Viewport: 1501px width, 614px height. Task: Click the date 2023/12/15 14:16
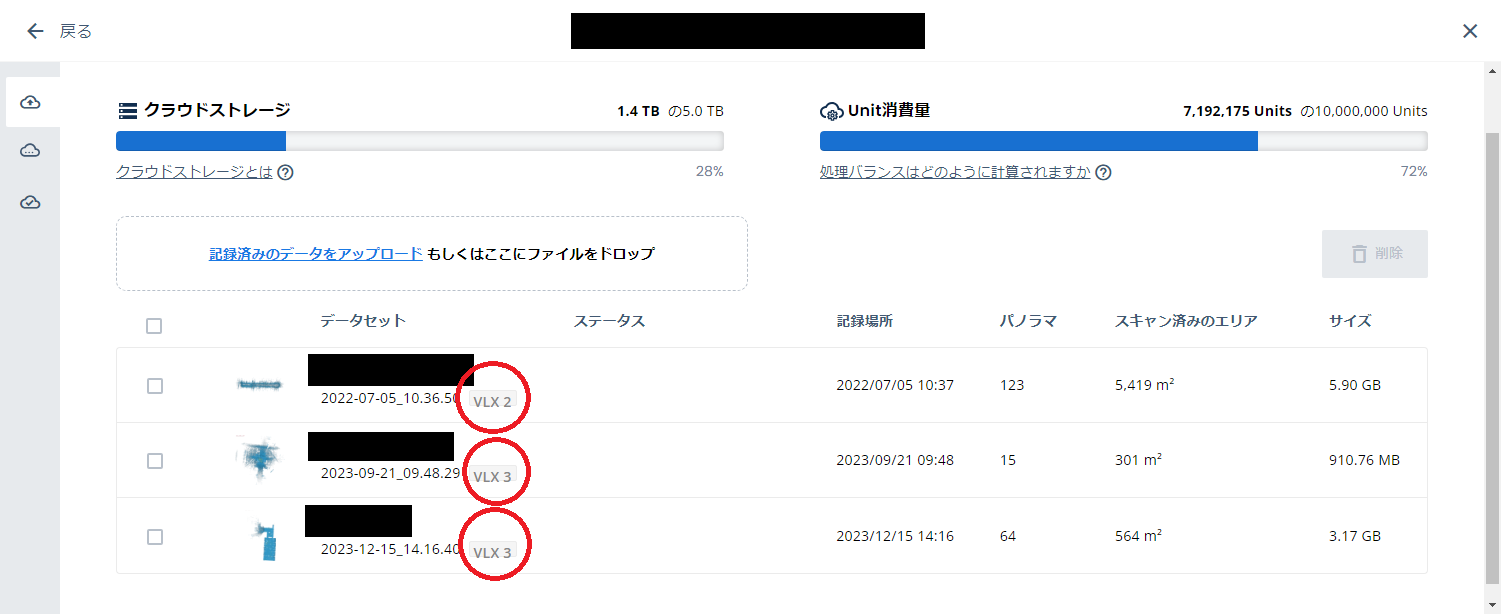(895, 536)
